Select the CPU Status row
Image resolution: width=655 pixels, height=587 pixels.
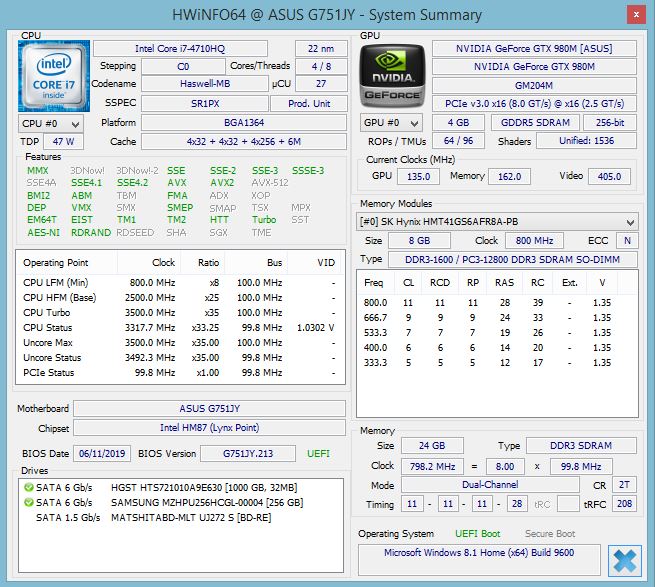[x=180, y=328]
